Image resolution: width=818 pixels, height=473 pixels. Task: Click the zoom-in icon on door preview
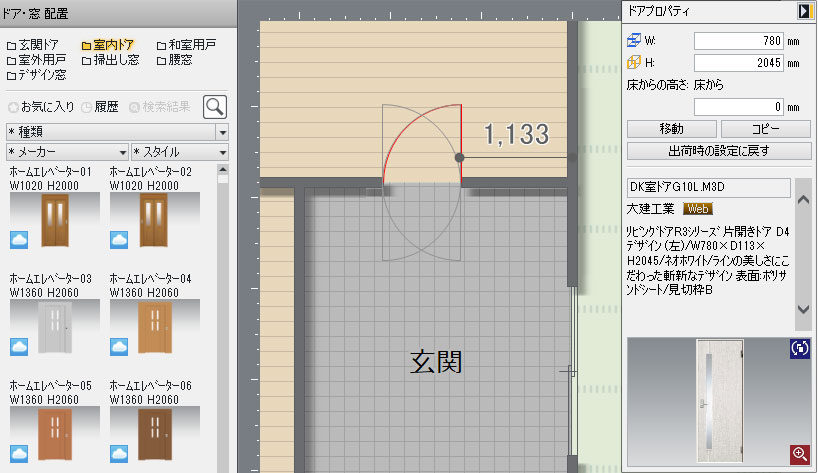click(x=799, y=454)
